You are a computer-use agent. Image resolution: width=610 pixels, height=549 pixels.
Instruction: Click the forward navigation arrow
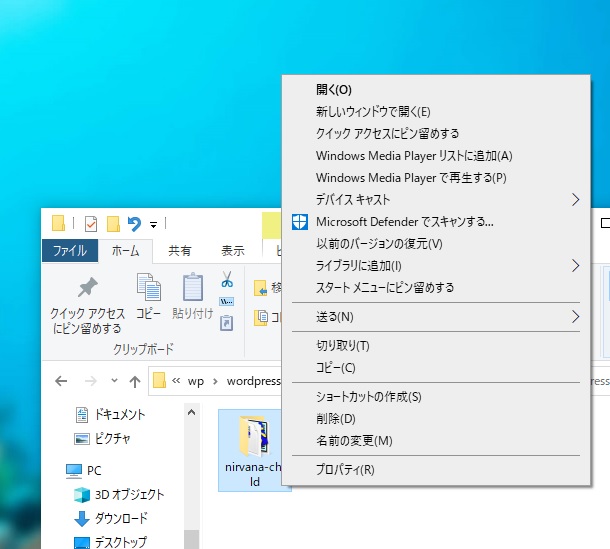click(91, 381)
